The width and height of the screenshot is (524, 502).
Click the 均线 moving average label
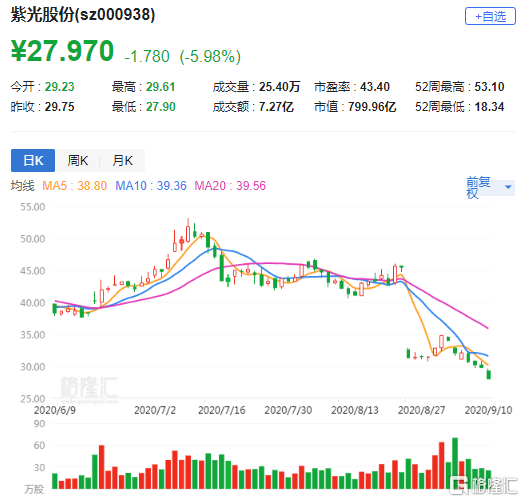pyautogui.click(x=22, y=186)
